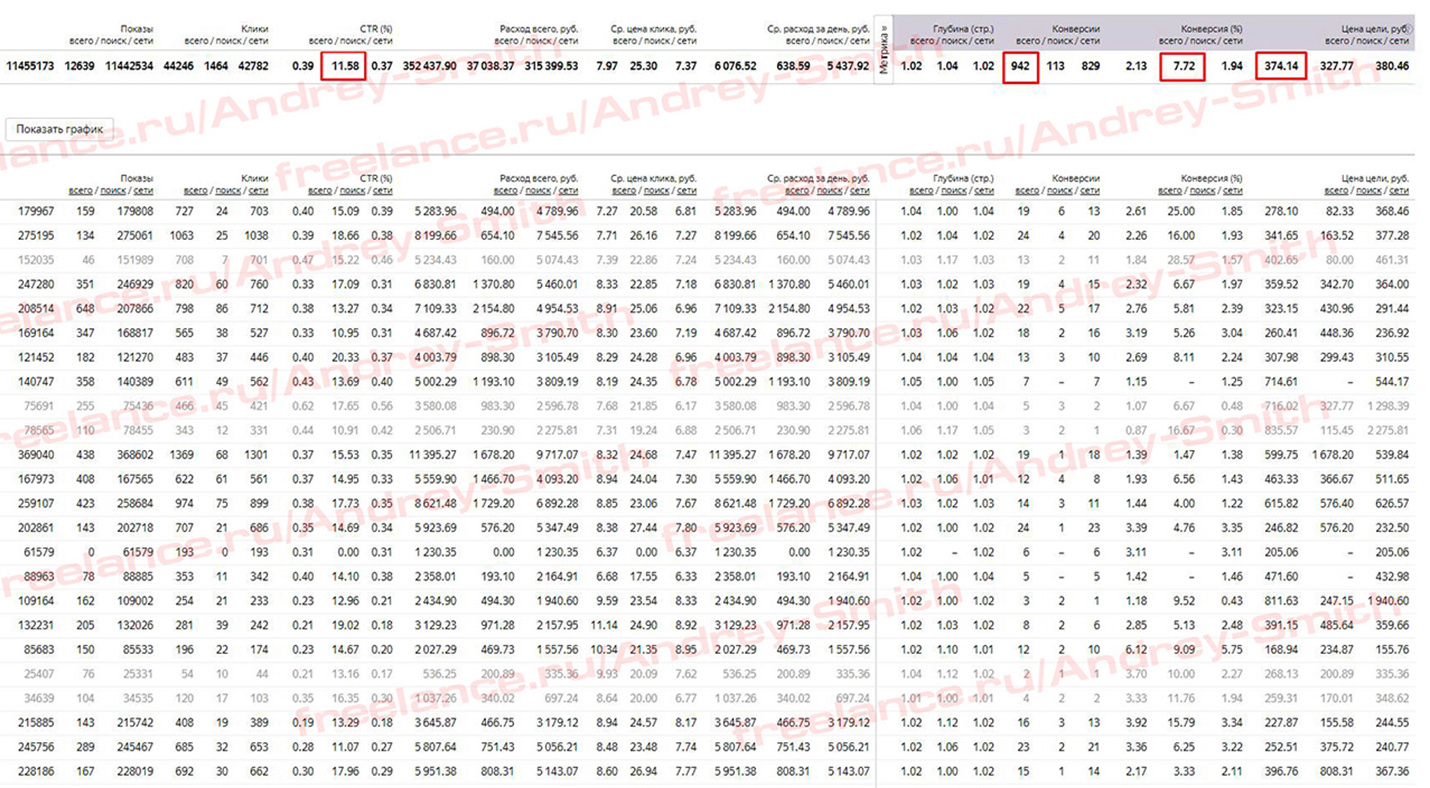Select search spend summary value 37 038.37
Screen dimensions: 1430x788
(491, 67)
